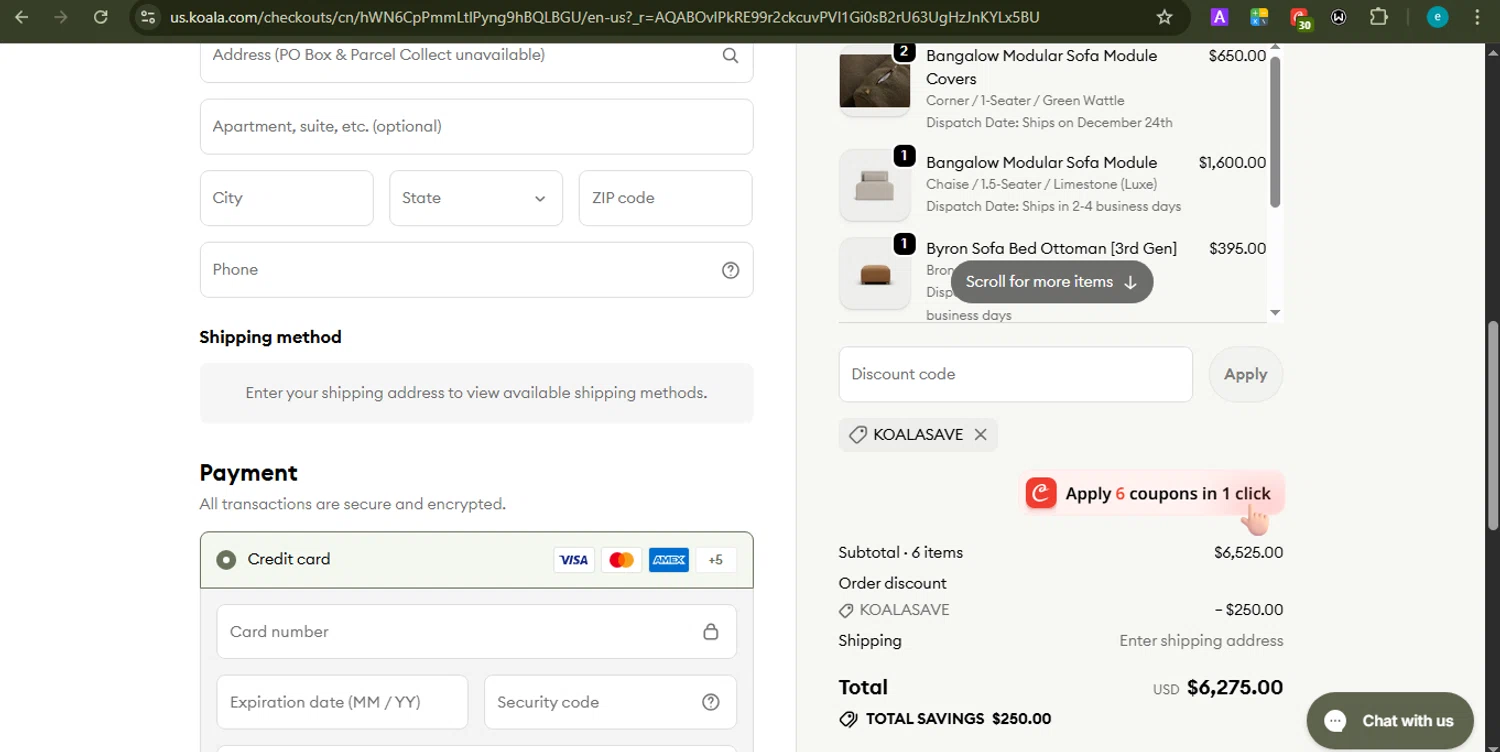Open the colorful grid browser extension

coord(1259,17)
